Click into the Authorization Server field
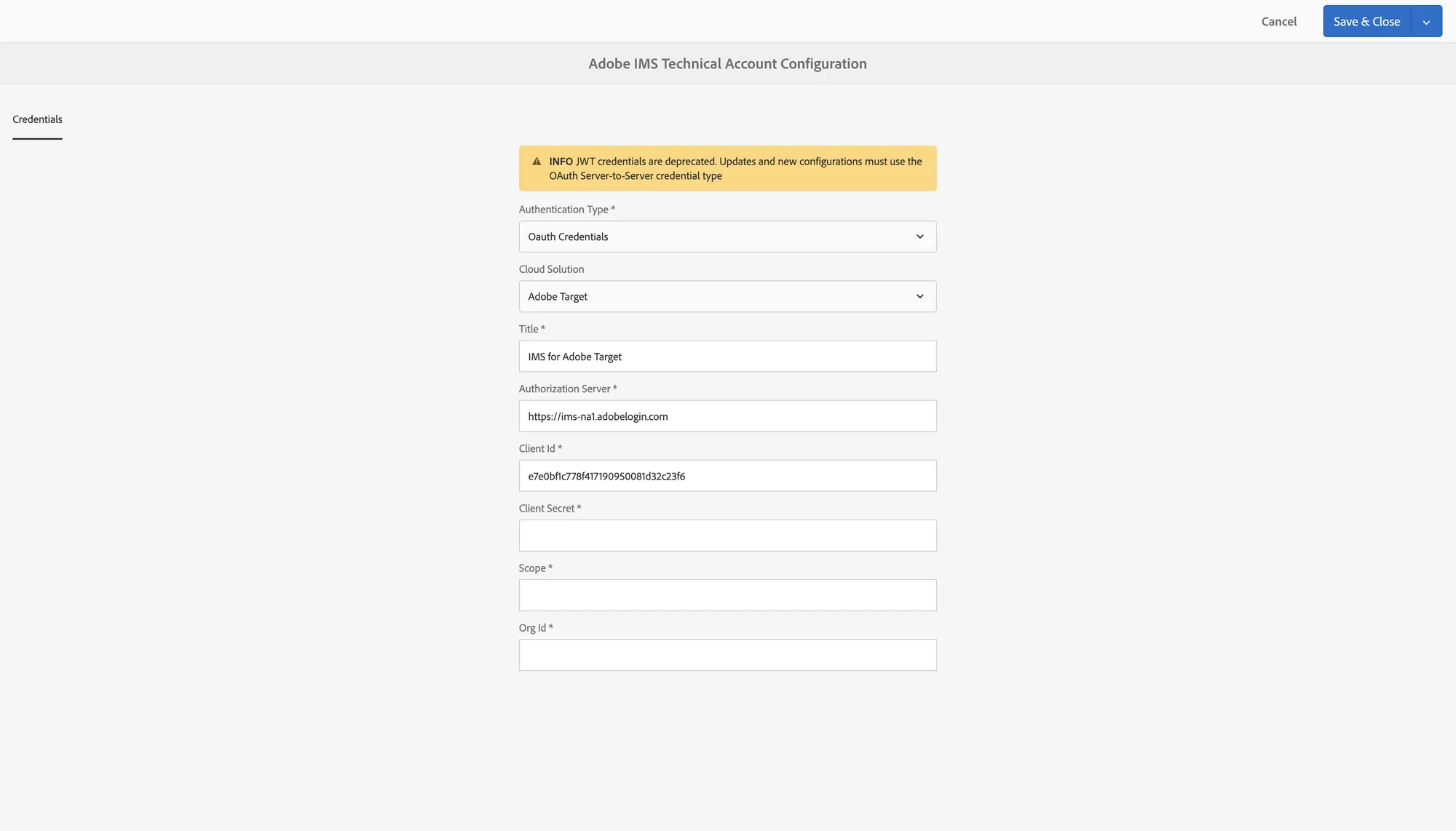 (x=727, y=416)
